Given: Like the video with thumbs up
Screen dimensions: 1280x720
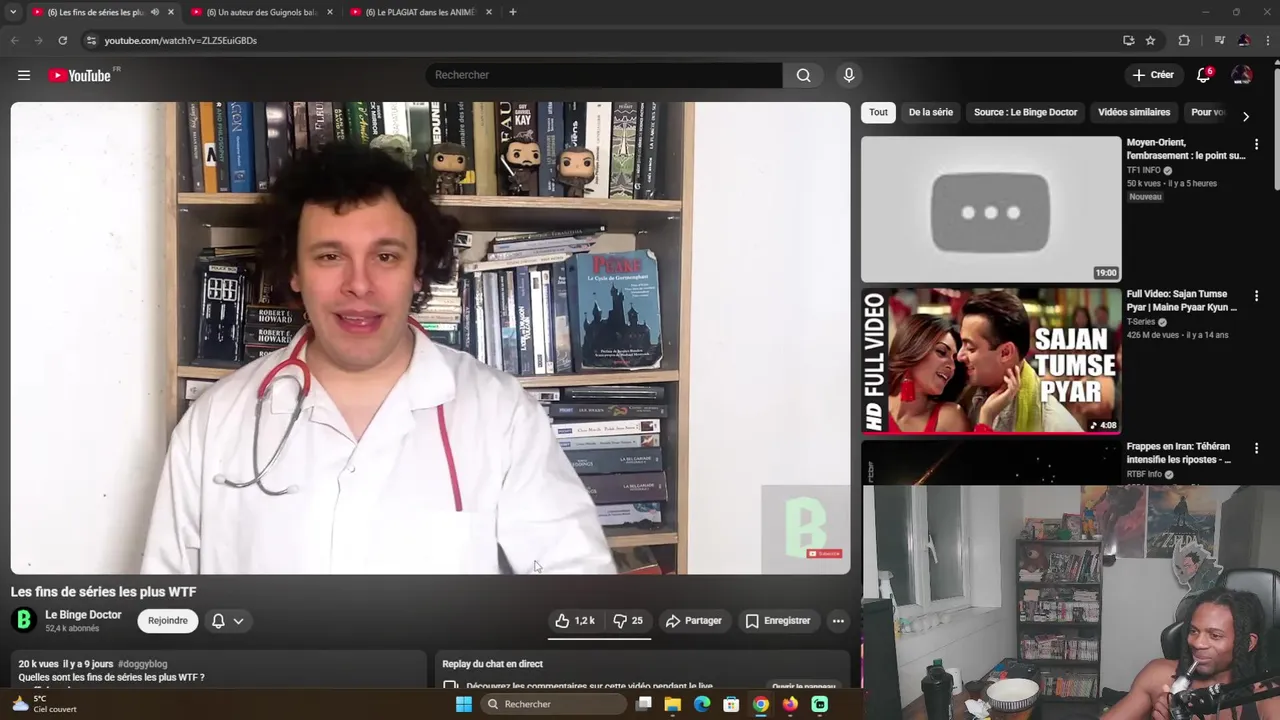Looking at the screenshot, I should tap(575, 621).
